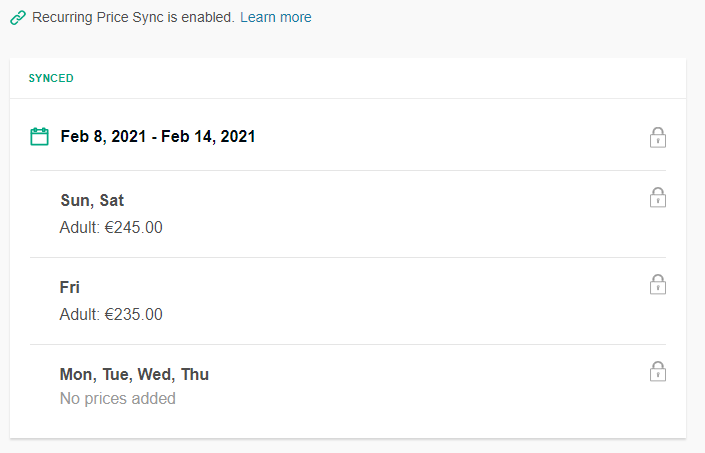
Task: Select the SYNCED section tab
Action: 51,78
